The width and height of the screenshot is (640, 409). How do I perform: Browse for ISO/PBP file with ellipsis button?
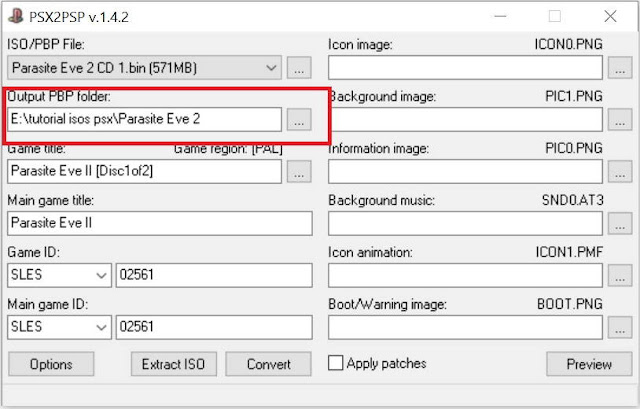tap(299, 68)
